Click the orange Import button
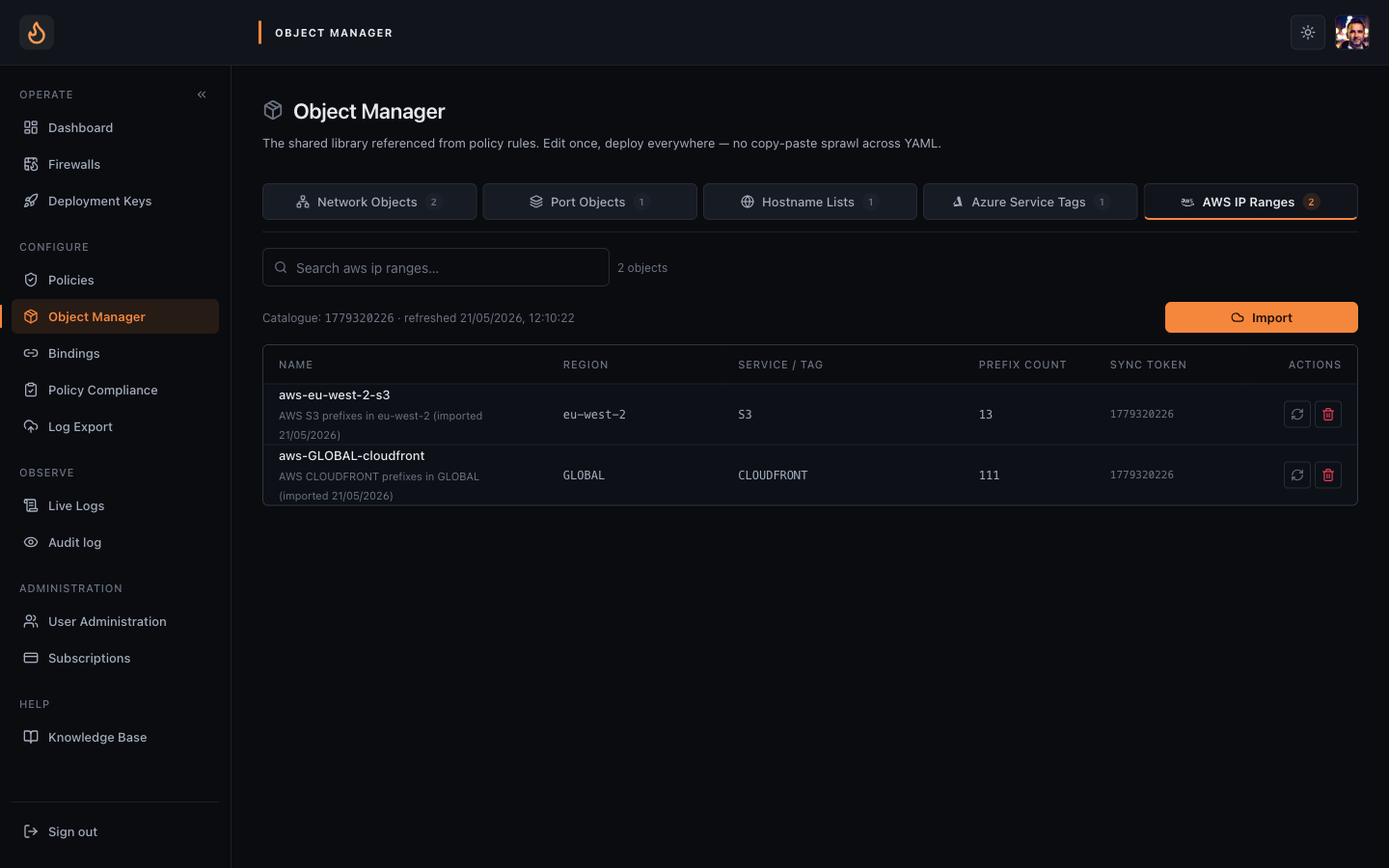1389x868 pixels. 1262,317
